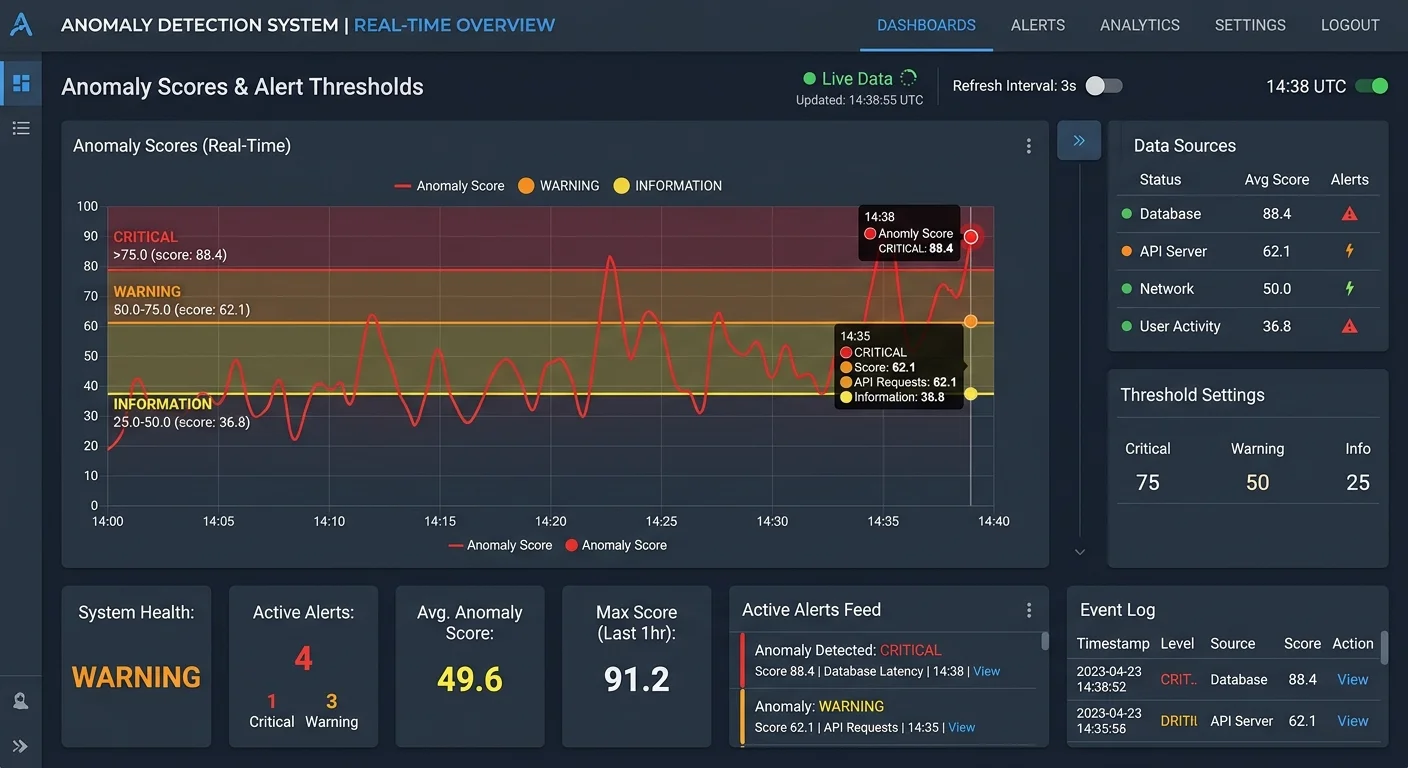Open Active Alerts Feed options menu
The image size is (1408, 768).
[1028, 610]
